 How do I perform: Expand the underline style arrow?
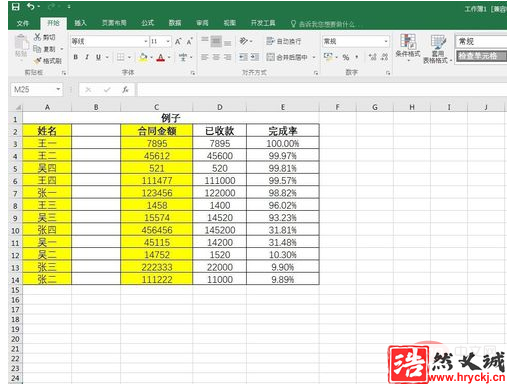107,57
